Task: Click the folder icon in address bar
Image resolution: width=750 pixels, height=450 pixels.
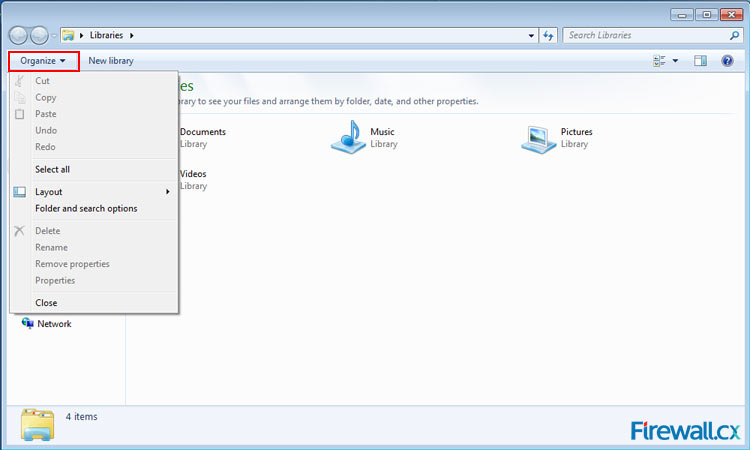Action: click(x=69, y=35)
